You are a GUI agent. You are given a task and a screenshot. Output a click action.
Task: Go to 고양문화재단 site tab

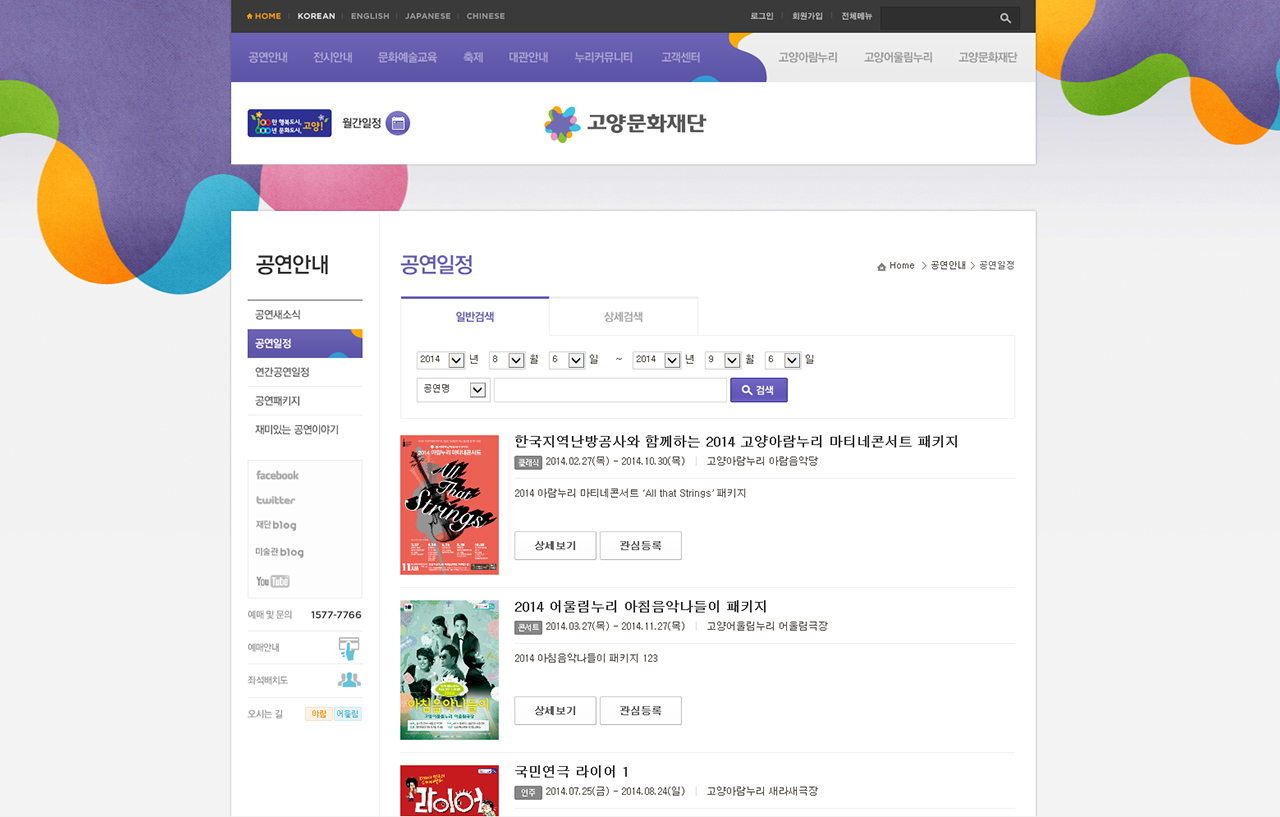click(x=988, y=58)
